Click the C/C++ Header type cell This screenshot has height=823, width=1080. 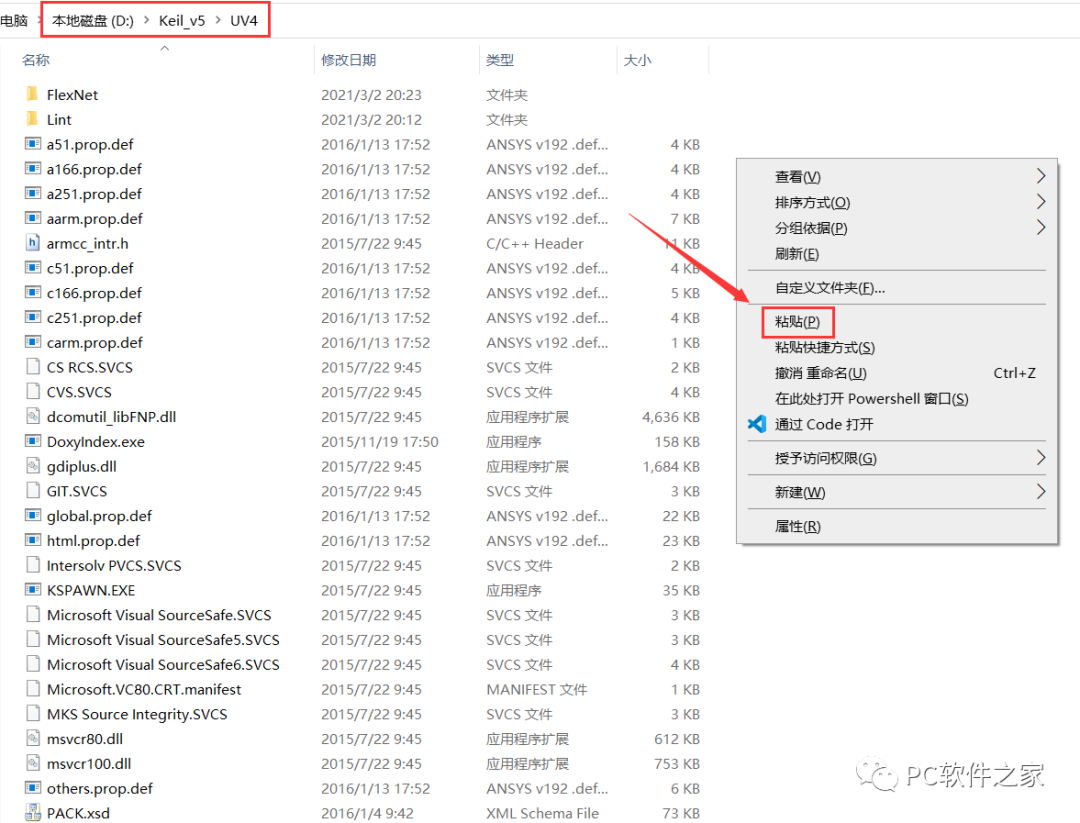pyautogui.click(x=534, y=244)
